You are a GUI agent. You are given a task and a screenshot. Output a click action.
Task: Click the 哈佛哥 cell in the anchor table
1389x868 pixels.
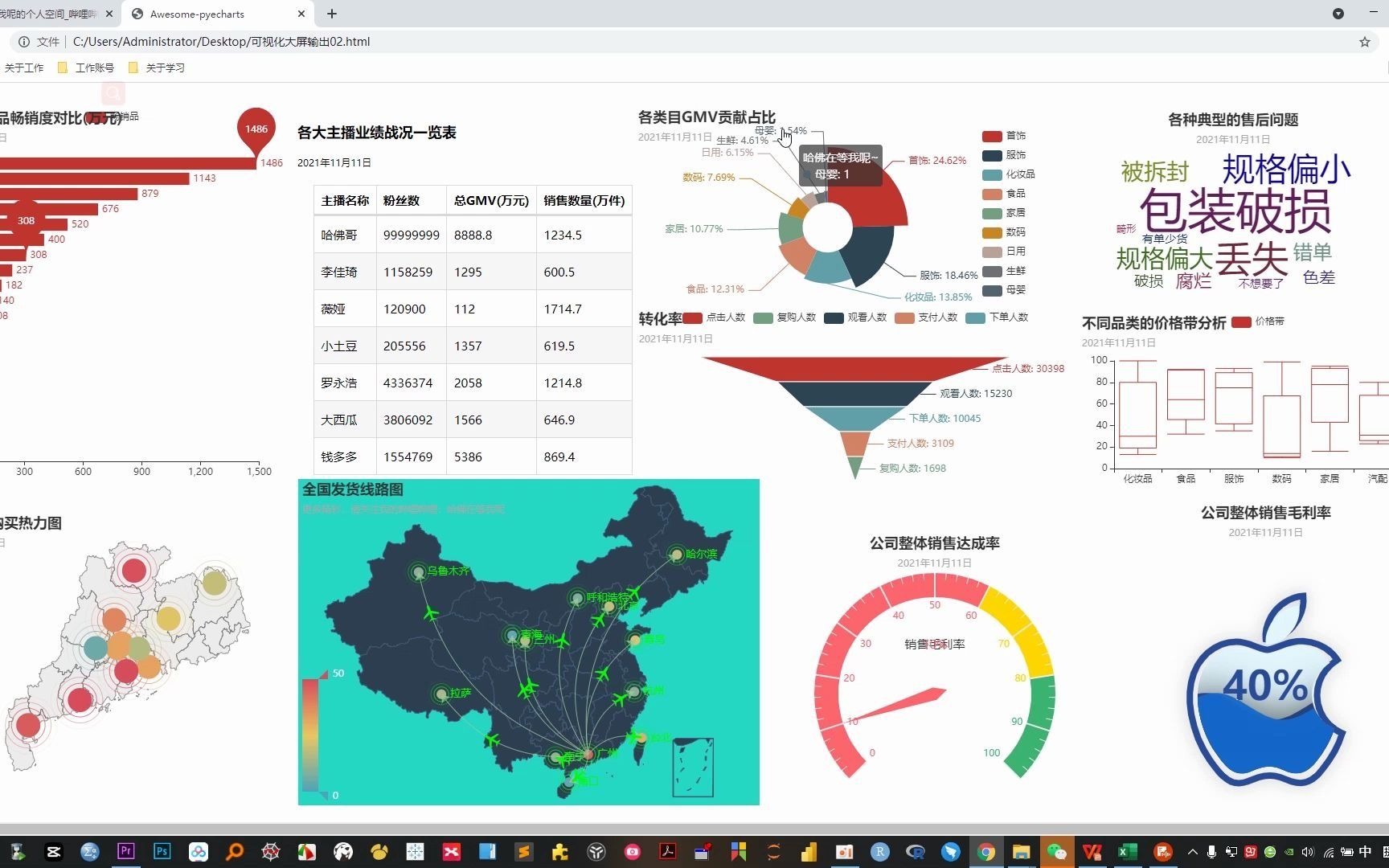coord(345,235)
